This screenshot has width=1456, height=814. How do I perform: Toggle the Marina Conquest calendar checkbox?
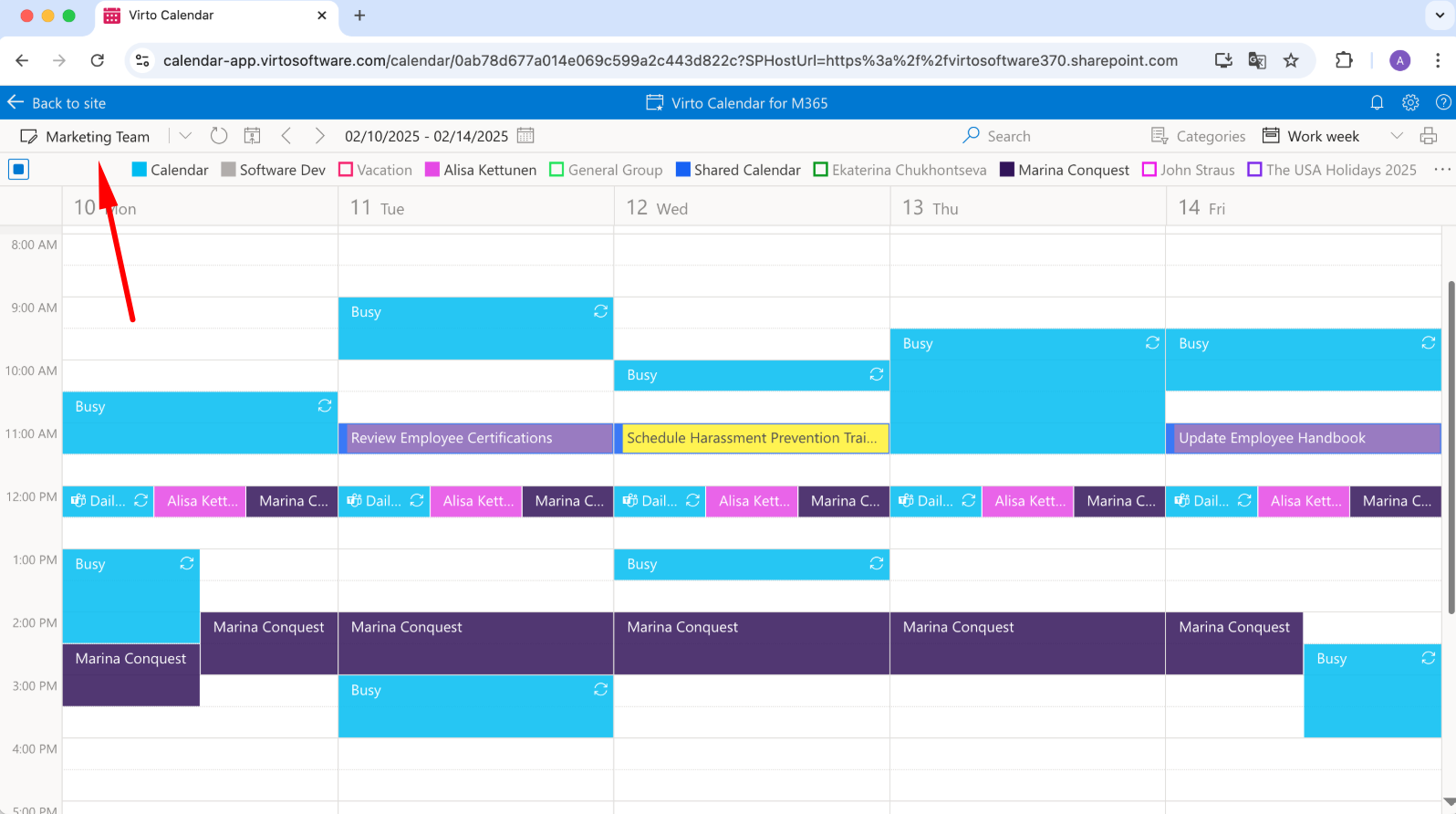tap(1007, 170)
